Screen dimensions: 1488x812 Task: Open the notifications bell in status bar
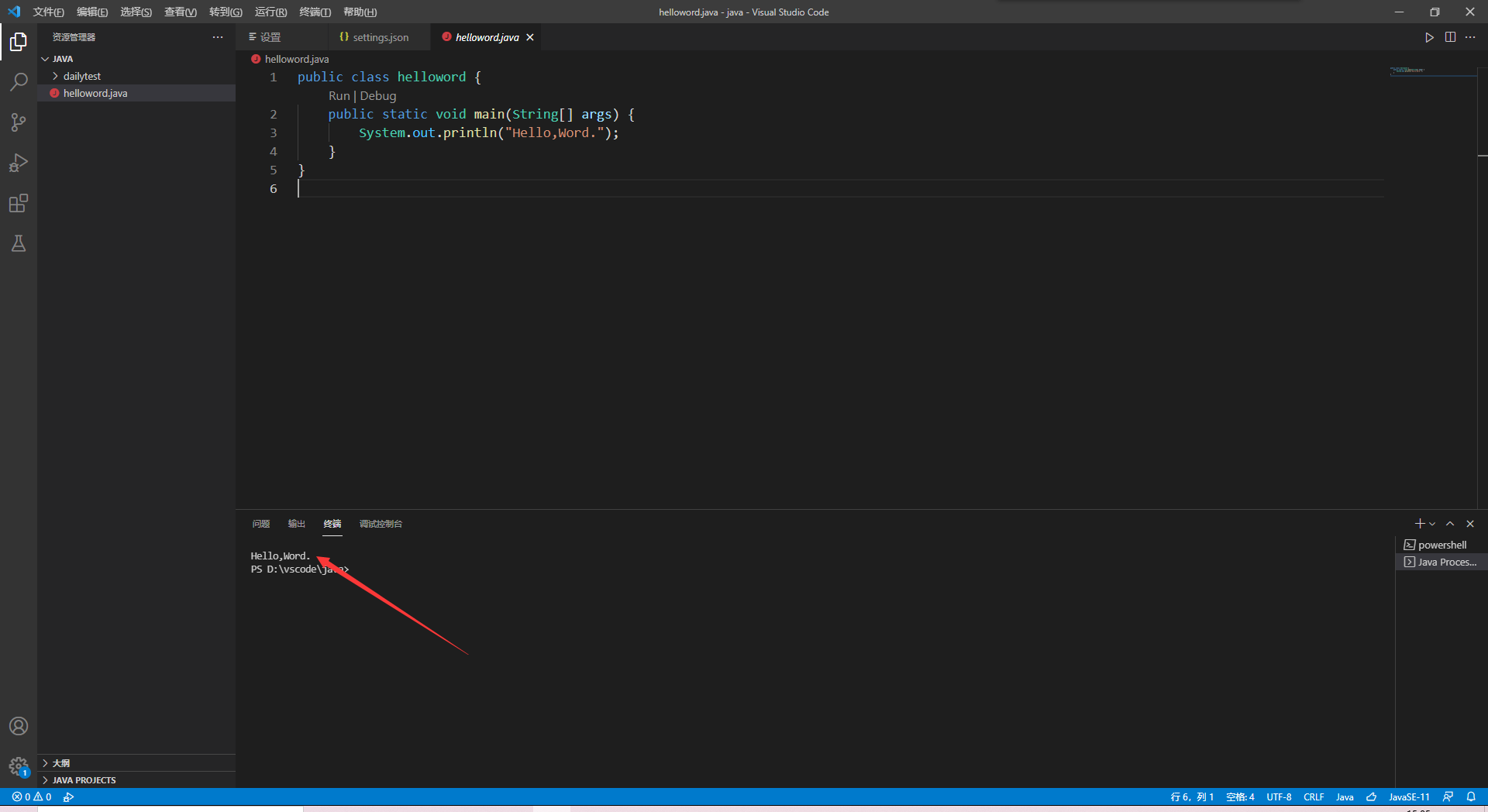click(x=1471, y=797)
